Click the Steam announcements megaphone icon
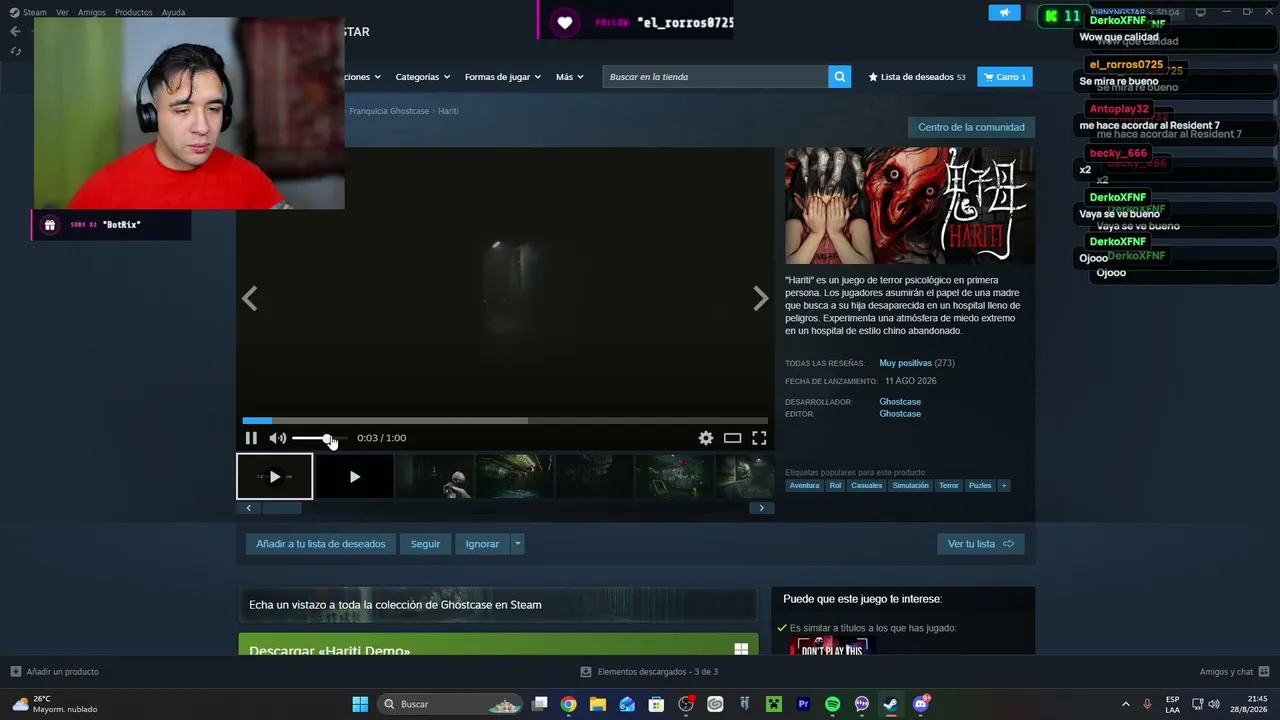This screenshot has width=1280, height=720. [1004, 13]
